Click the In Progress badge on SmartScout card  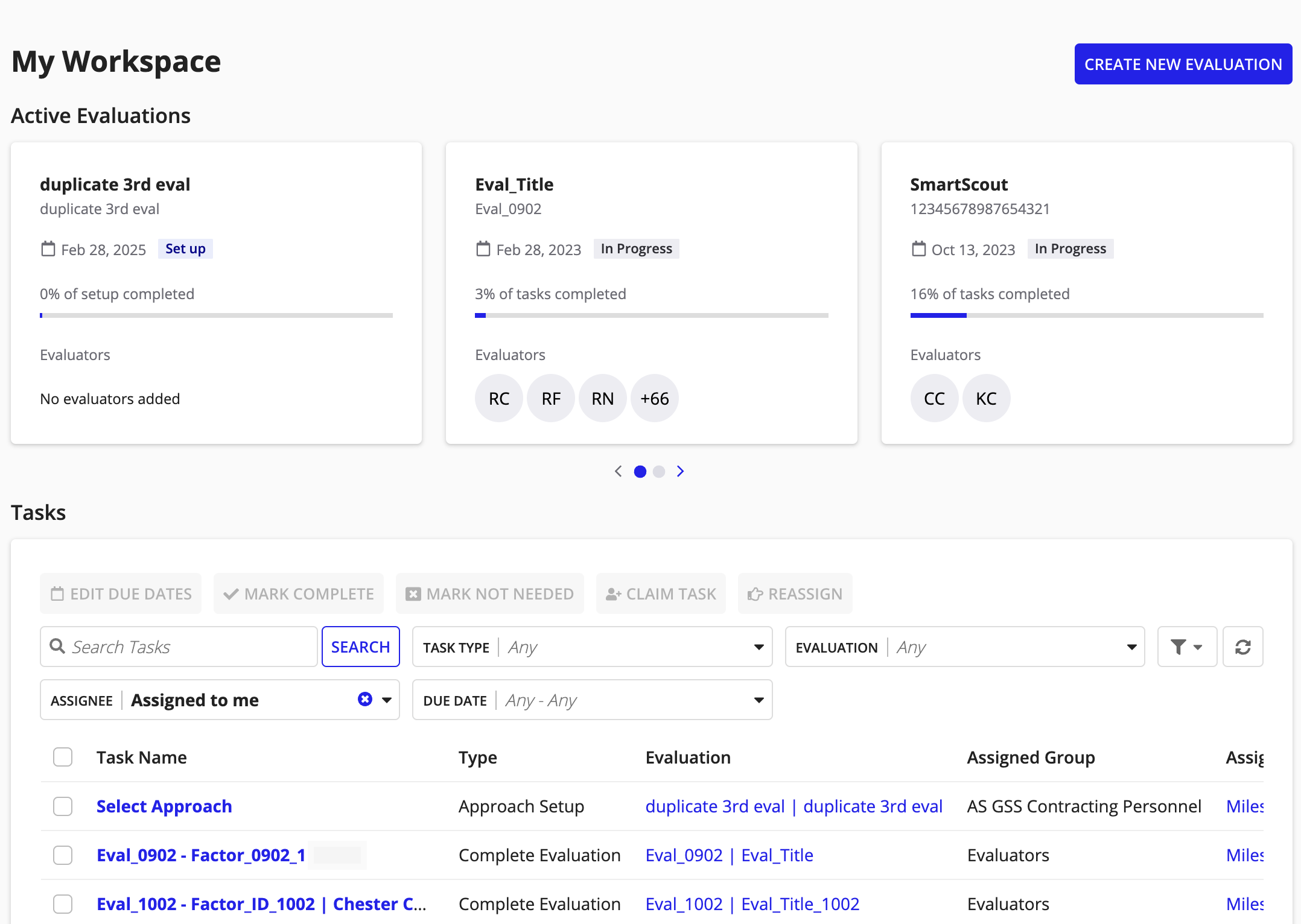(1070, 248)
